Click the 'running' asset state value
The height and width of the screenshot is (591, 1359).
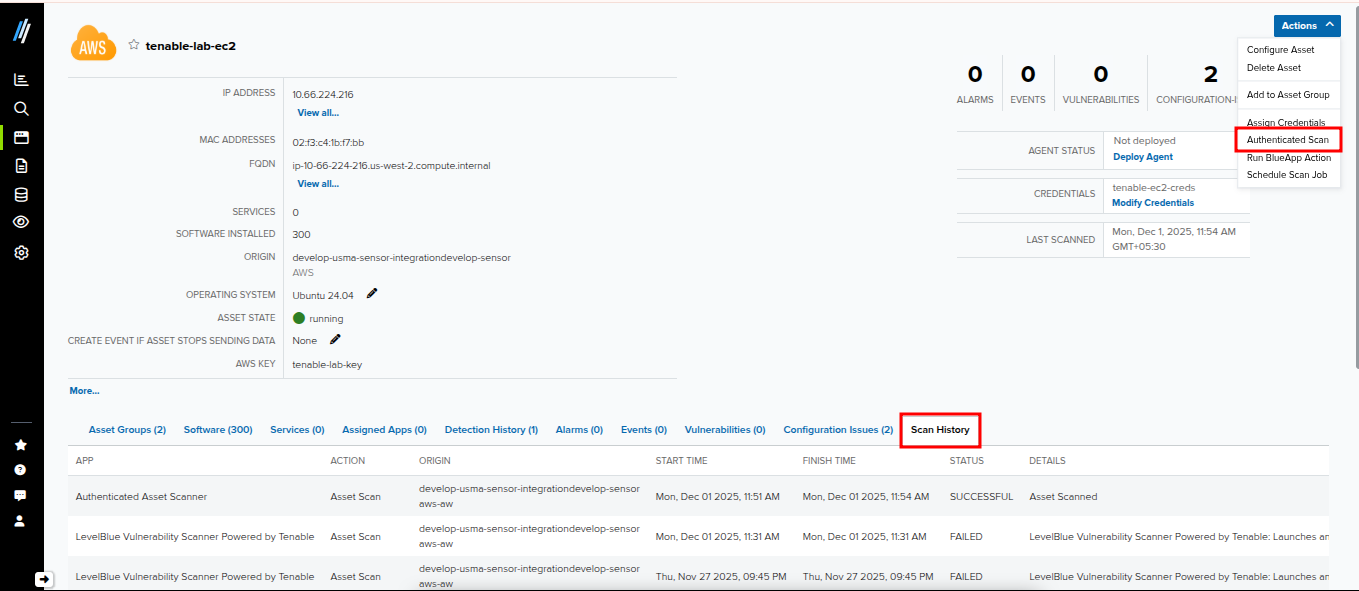[326, 319]
